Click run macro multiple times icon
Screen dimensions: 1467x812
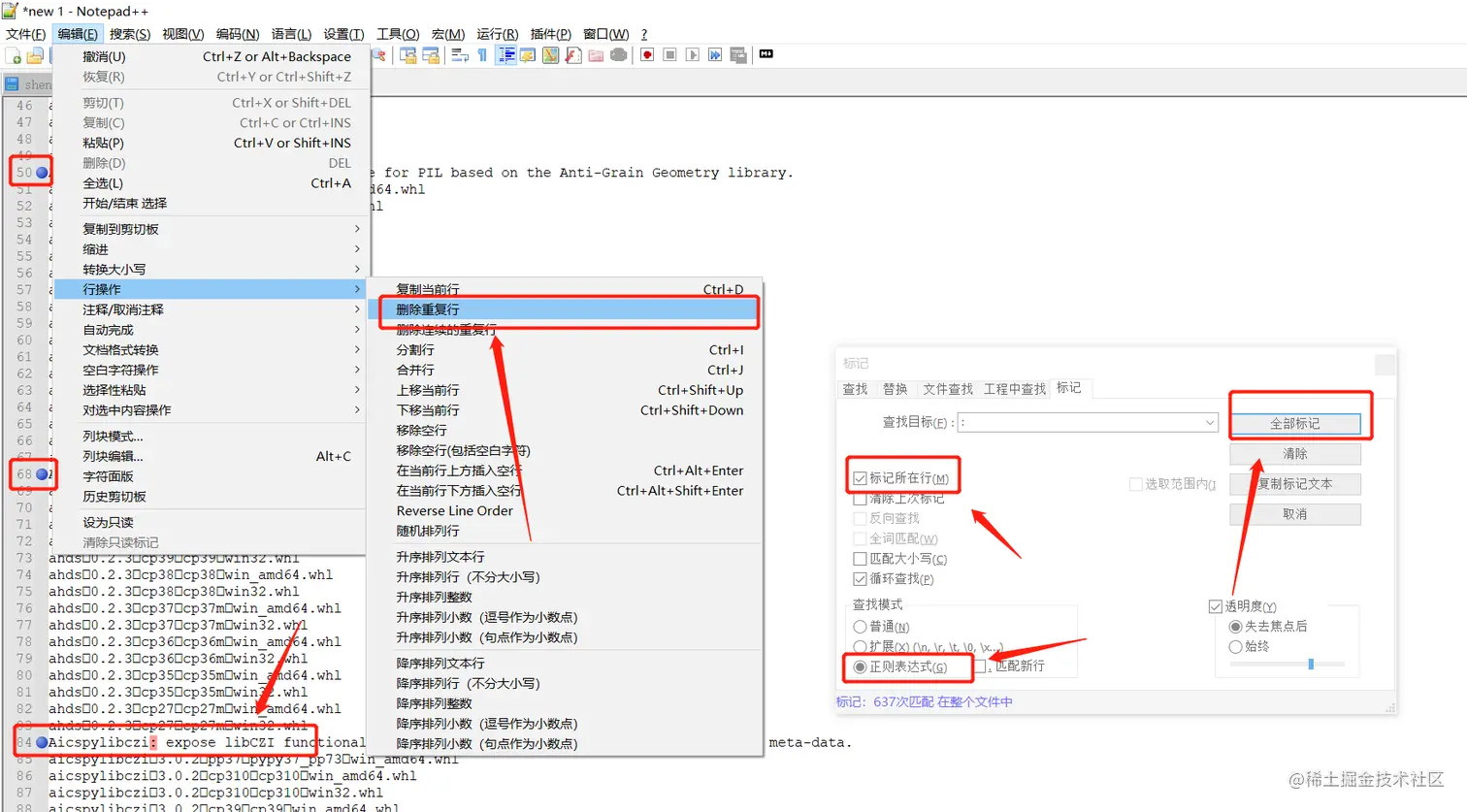point(715,55)
